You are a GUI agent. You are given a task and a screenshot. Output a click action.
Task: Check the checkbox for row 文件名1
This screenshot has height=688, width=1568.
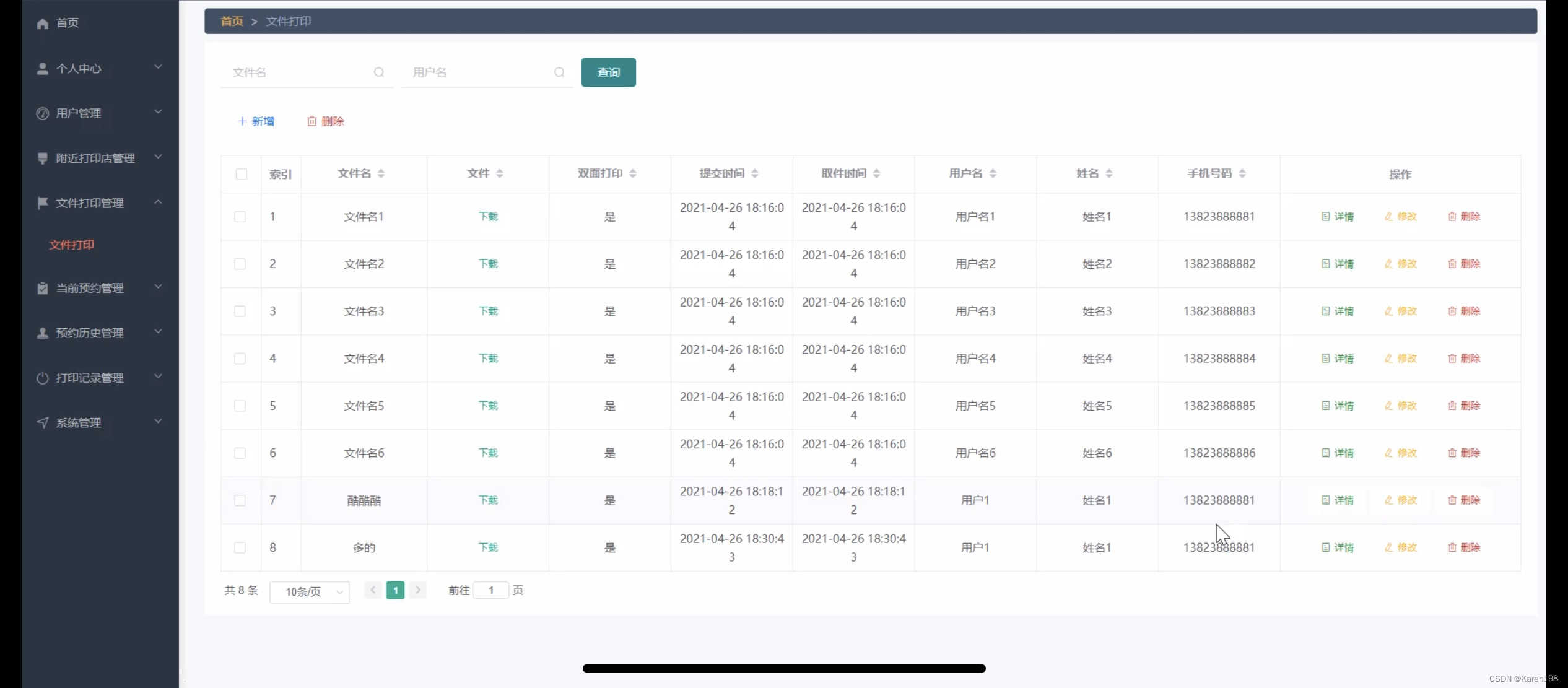[x=240, y=217]
